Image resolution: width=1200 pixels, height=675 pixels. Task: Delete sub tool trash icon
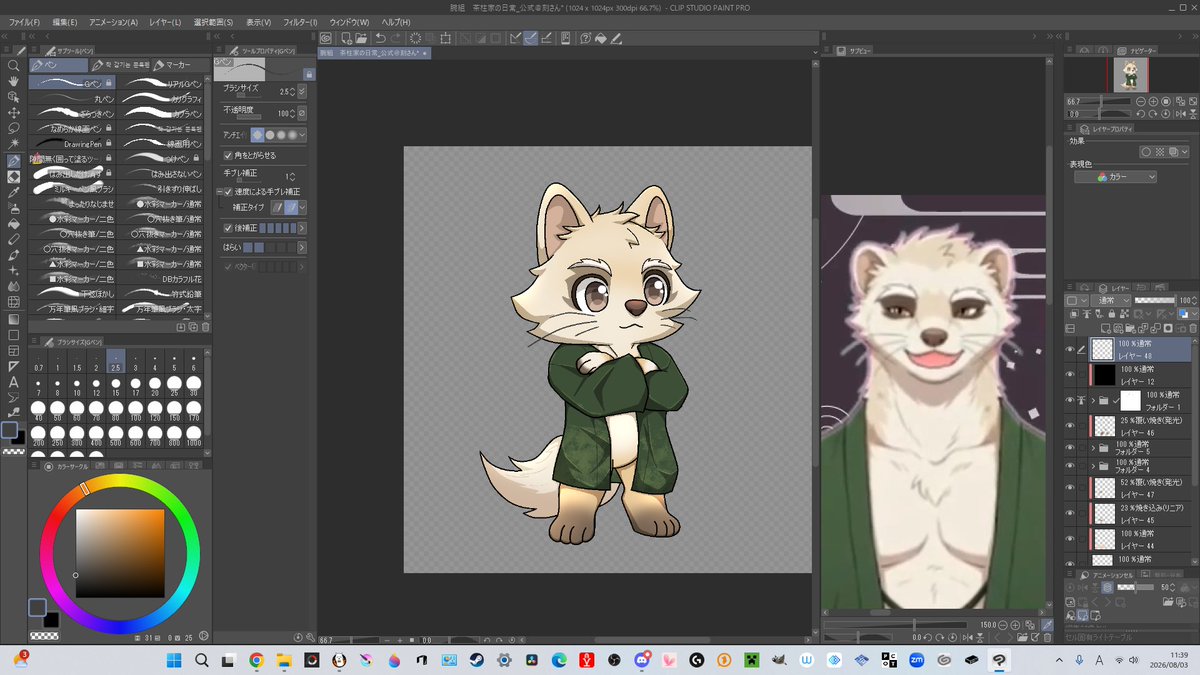click(x=206, y=327)
